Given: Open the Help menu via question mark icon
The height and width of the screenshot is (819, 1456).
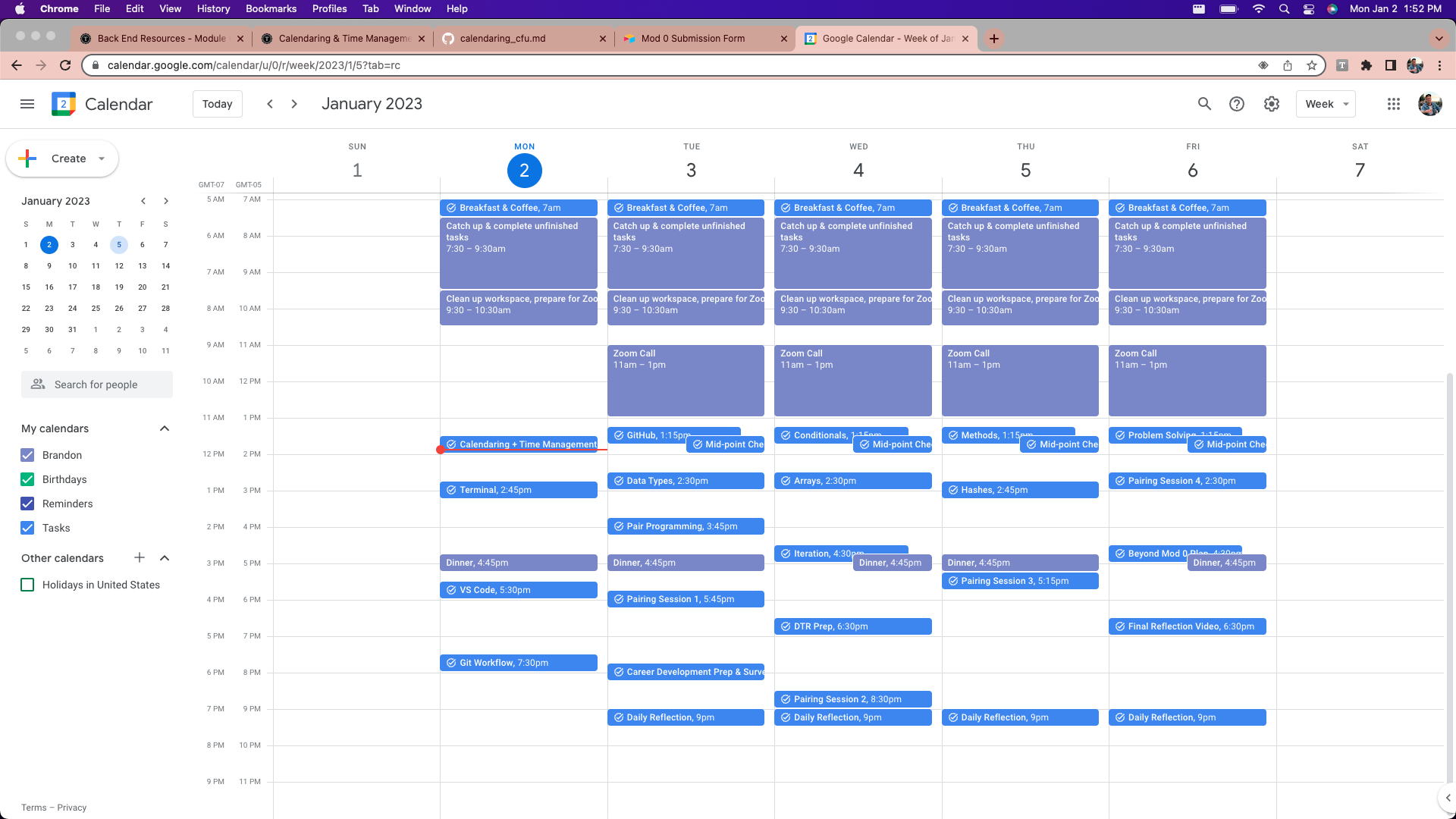Looking at the screenshot, I should click(x=1237, y=104).
